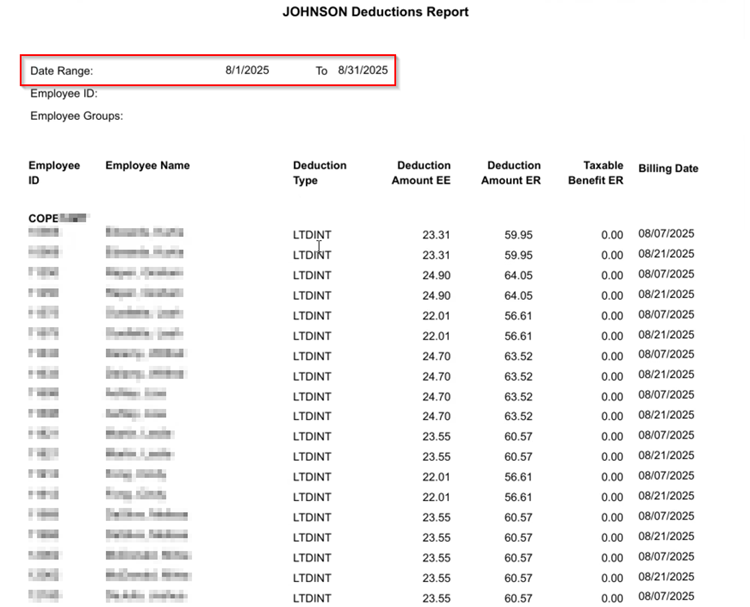Click 0.00 in the 23.31 row billed 08/07/2025
Viewport: 750px width, 607px height.
pyautogui.click(x=612, y=235)
